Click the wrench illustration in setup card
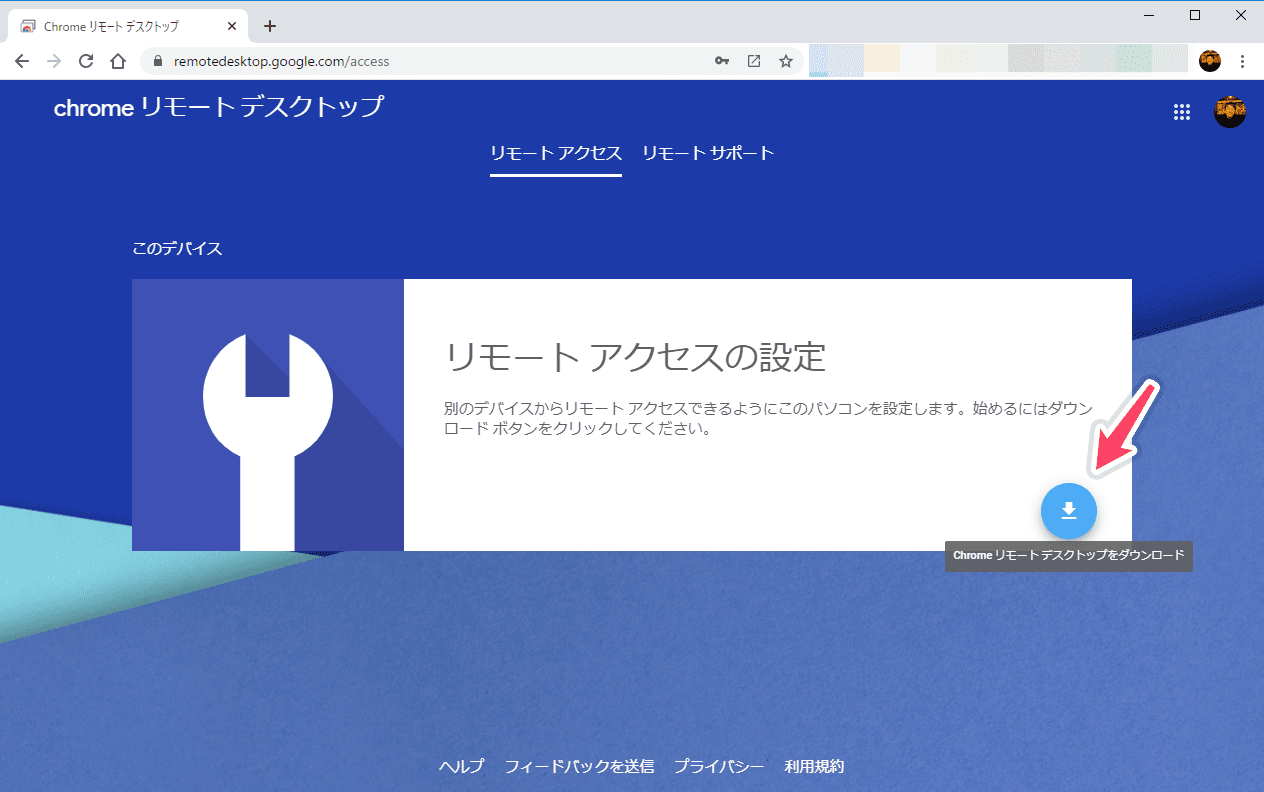 click(x=268, y=415)
